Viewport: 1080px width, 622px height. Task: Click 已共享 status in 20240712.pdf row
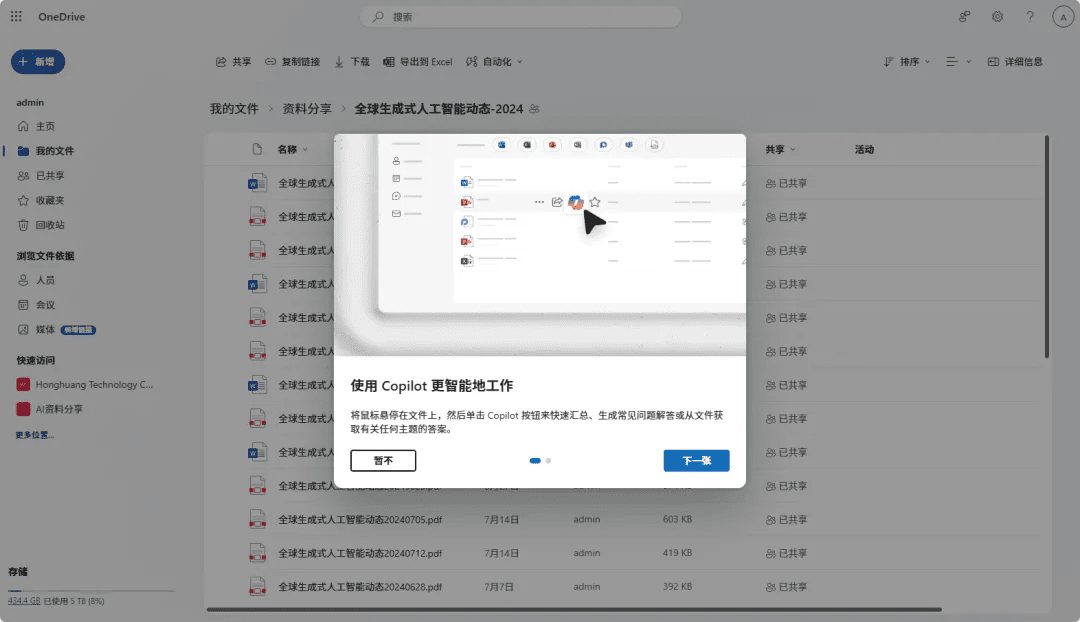click(786, 553)
